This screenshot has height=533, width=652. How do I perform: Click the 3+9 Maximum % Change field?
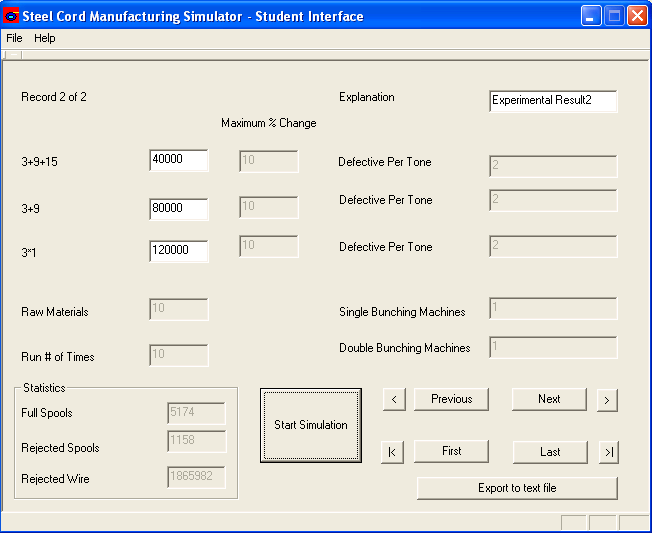click(269, 207)
